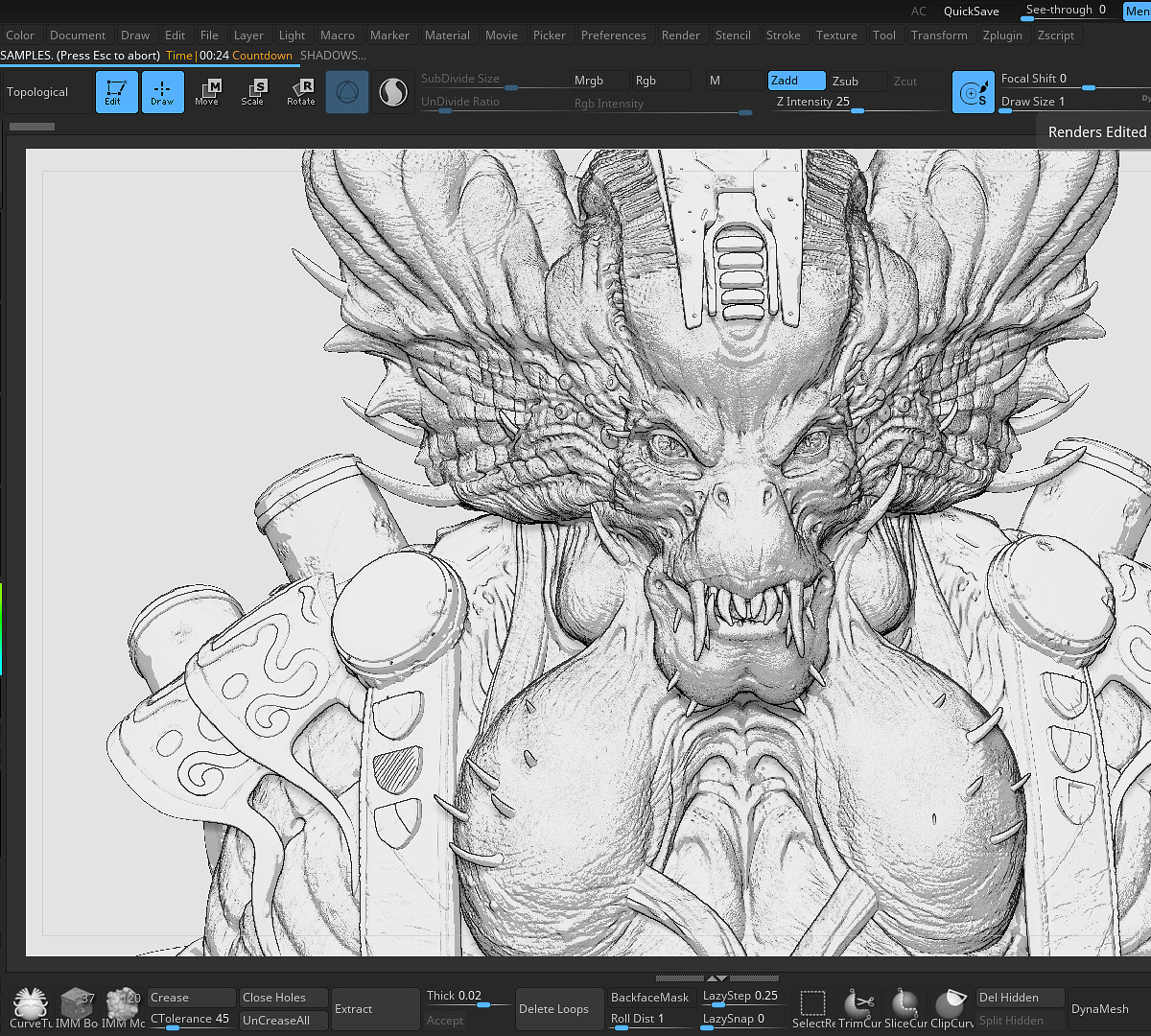This screenshot has height=1036, width=1151.
Task: Click the UnCreaseAll button
Action: click(x=284, y=1021)
